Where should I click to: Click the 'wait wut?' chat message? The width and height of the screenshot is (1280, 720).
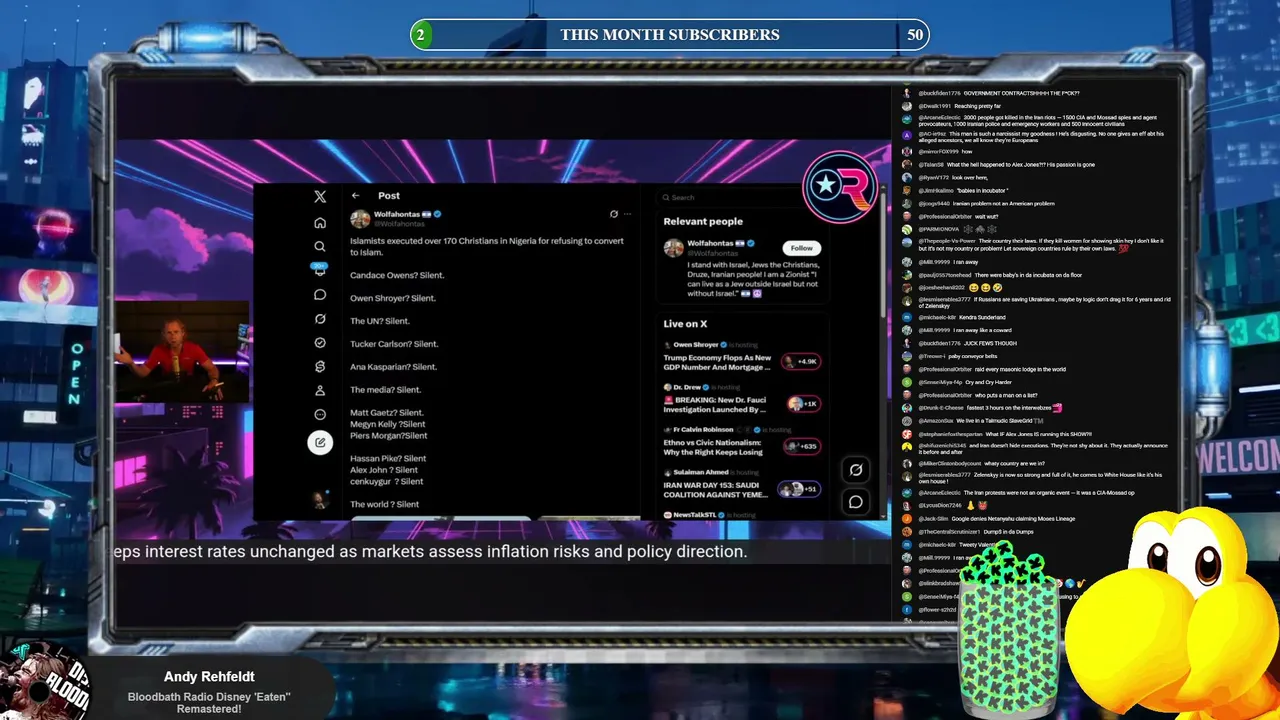[x=987, y=216]
